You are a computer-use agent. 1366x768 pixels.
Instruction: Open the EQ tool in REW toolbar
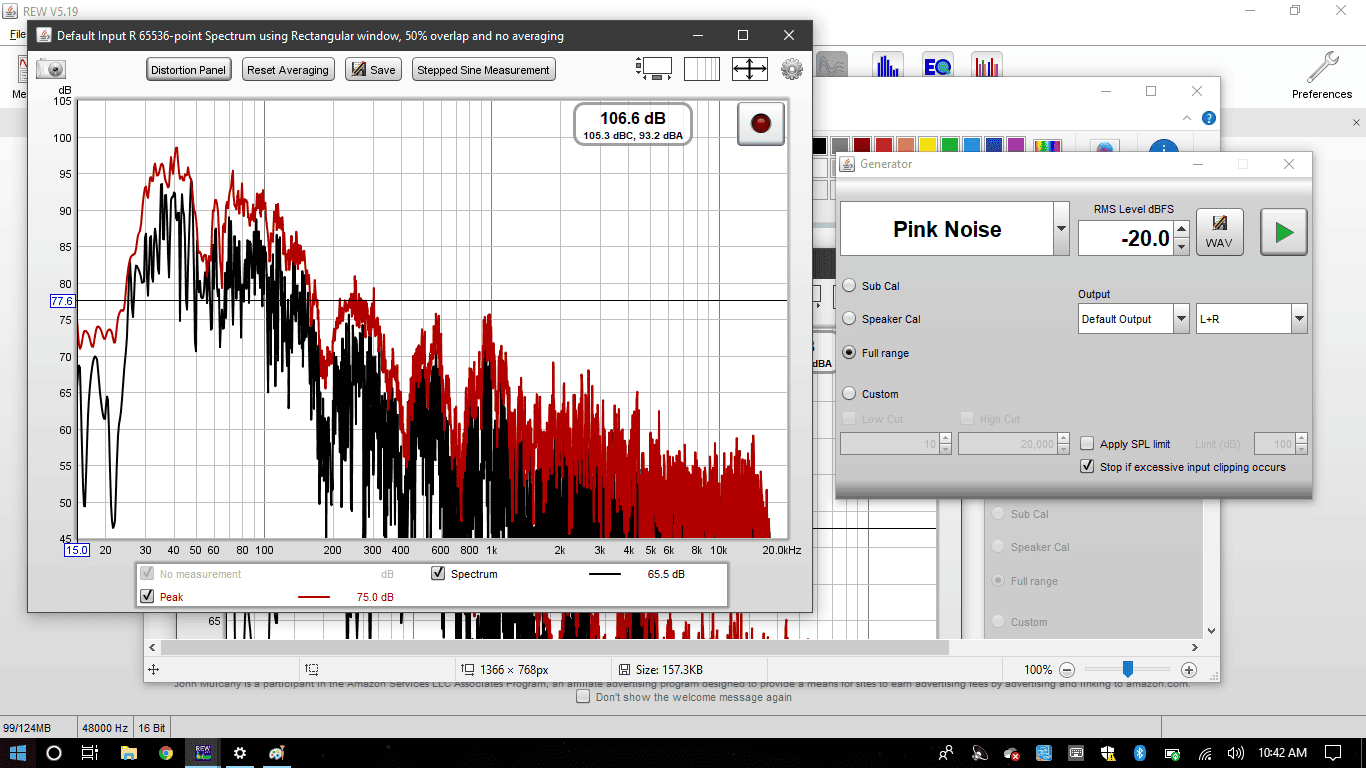[937, 66]
